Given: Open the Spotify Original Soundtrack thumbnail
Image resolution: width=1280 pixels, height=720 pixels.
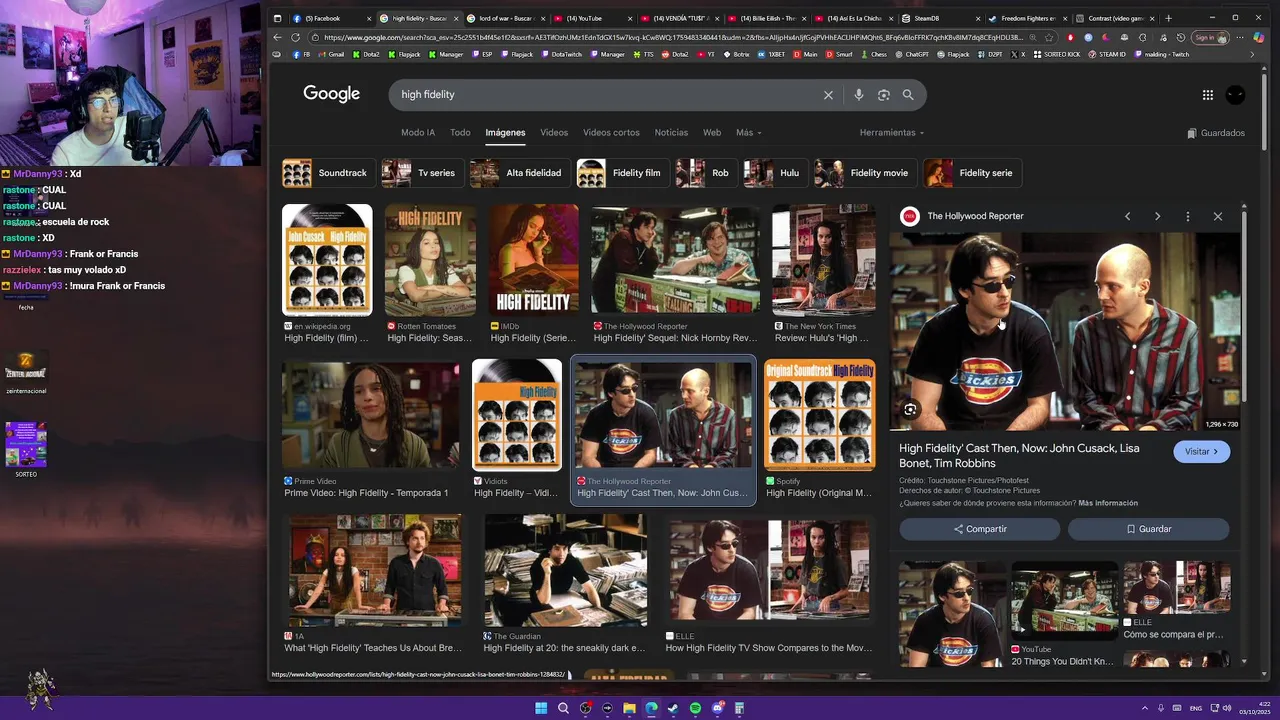Looking at the screenshot, I should pos(820,415).
